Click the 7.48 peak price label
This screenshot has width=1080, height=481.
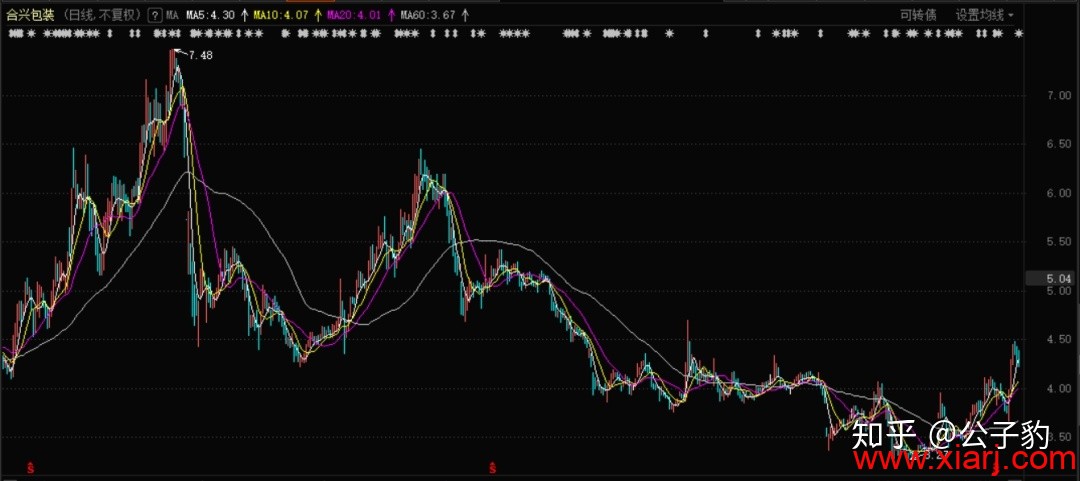click(200, 56)
